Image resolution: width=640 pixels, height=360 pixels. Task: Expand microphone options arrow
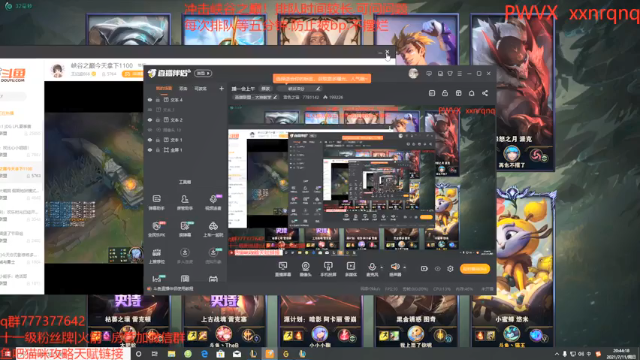pos(382,267)
